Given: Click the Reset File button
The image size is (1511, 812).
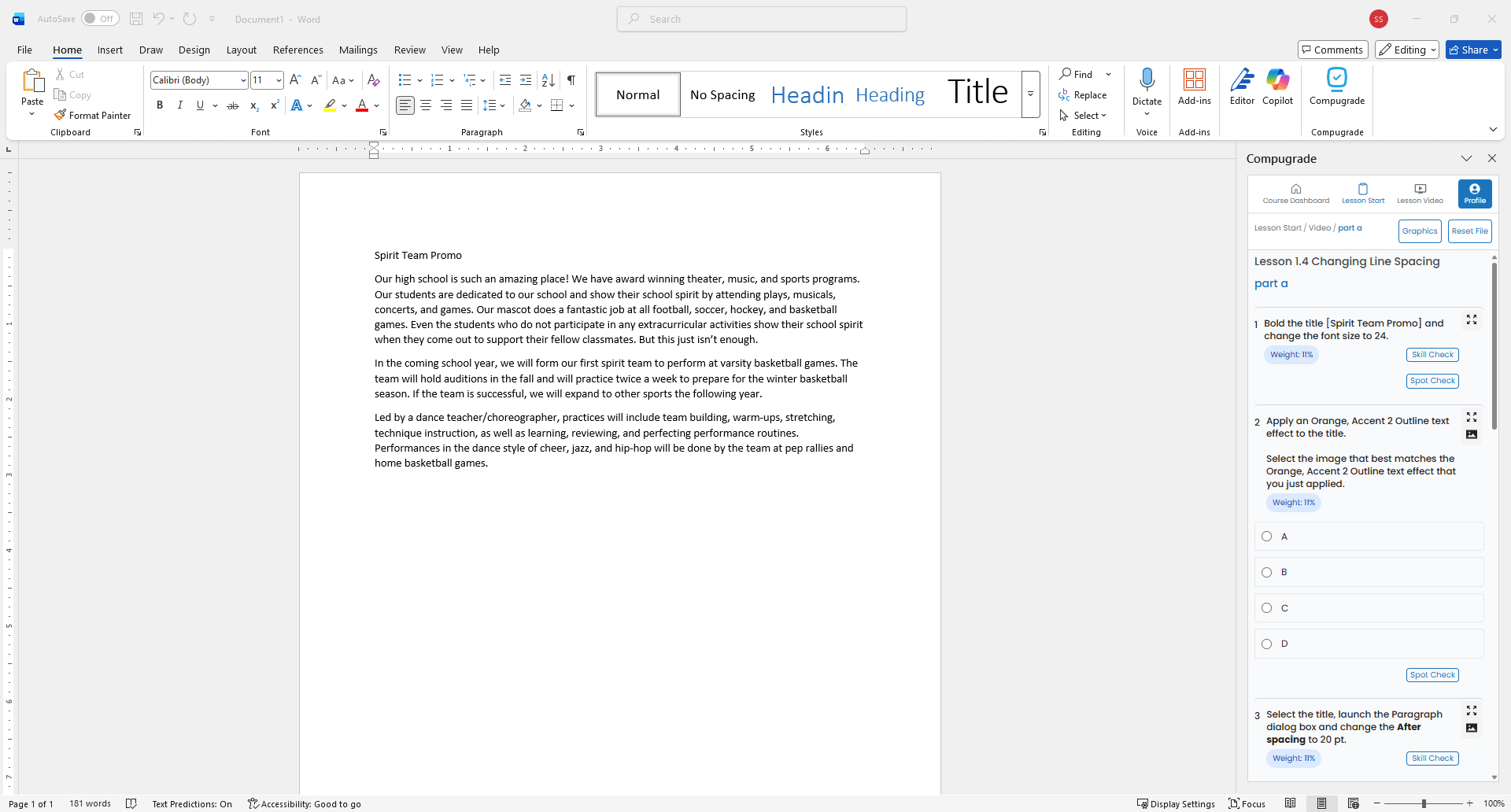Looking at the screenshot, I should pos(1469,231).
